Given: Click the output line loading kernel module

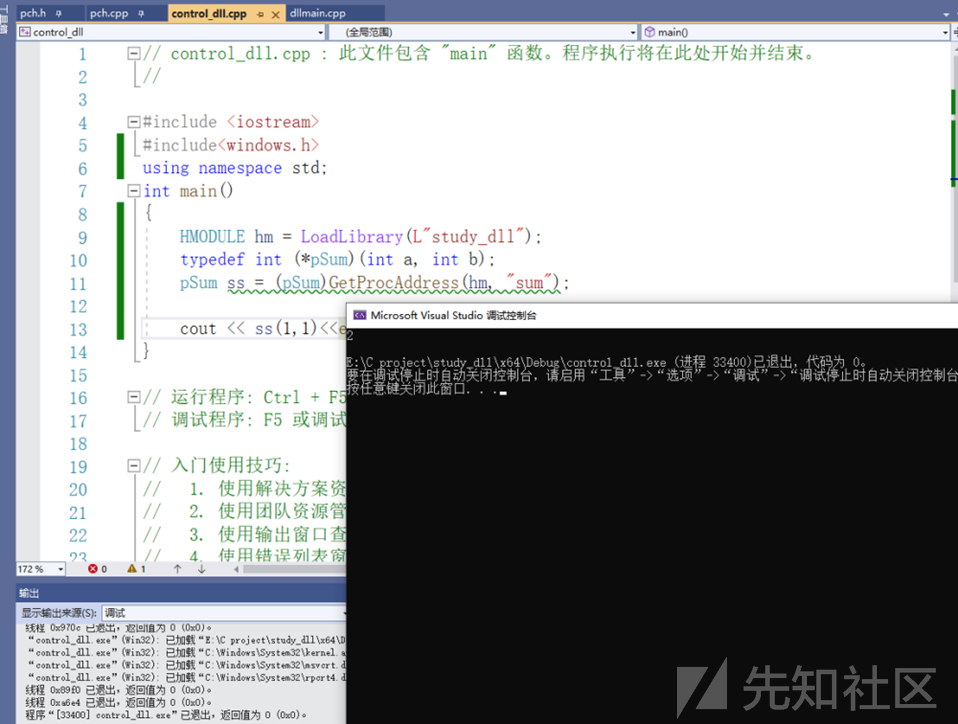Looking at the screenshot, I should 186,653.
